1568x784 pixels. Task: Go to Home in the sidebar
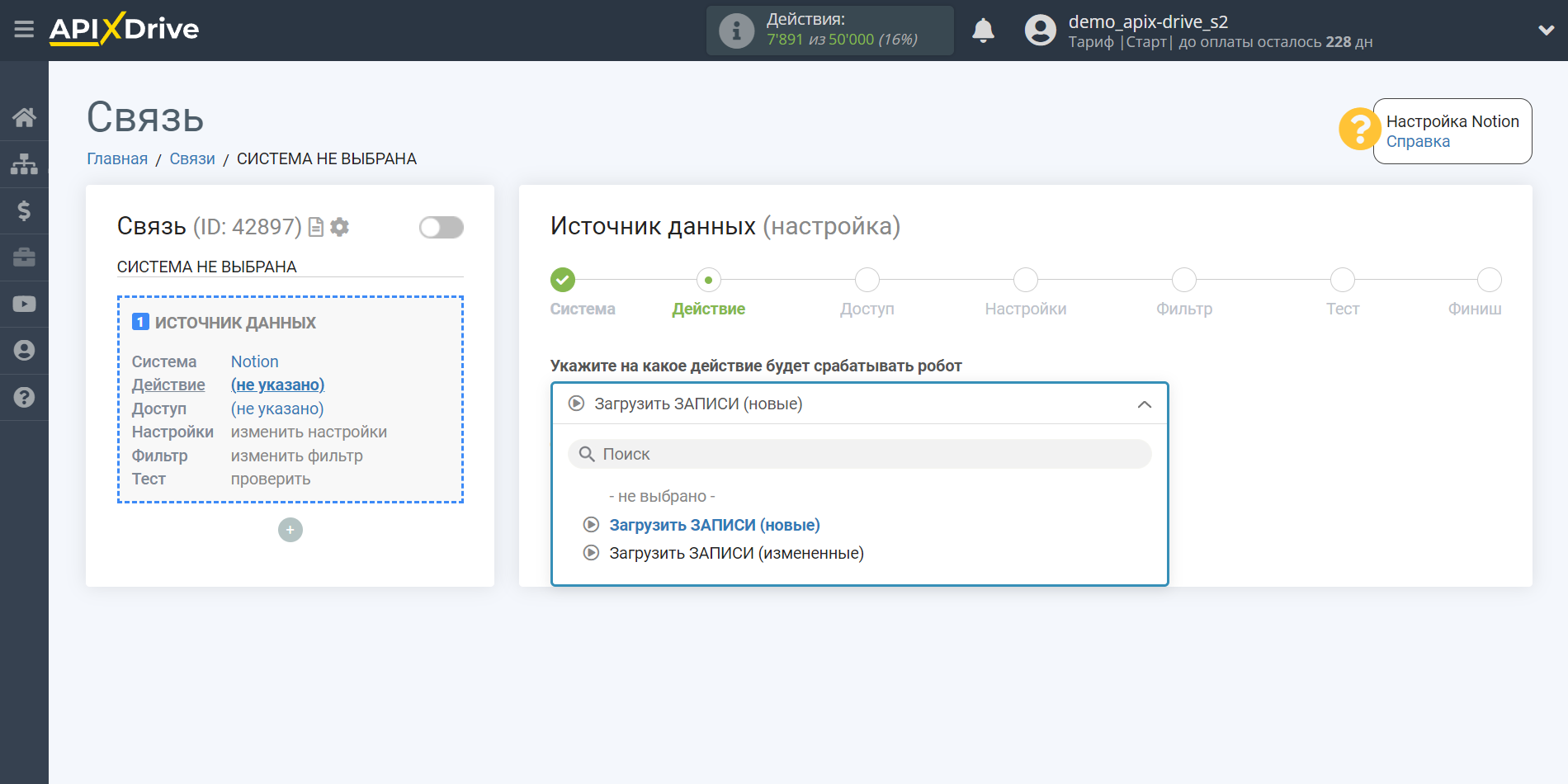pos(24,117)
